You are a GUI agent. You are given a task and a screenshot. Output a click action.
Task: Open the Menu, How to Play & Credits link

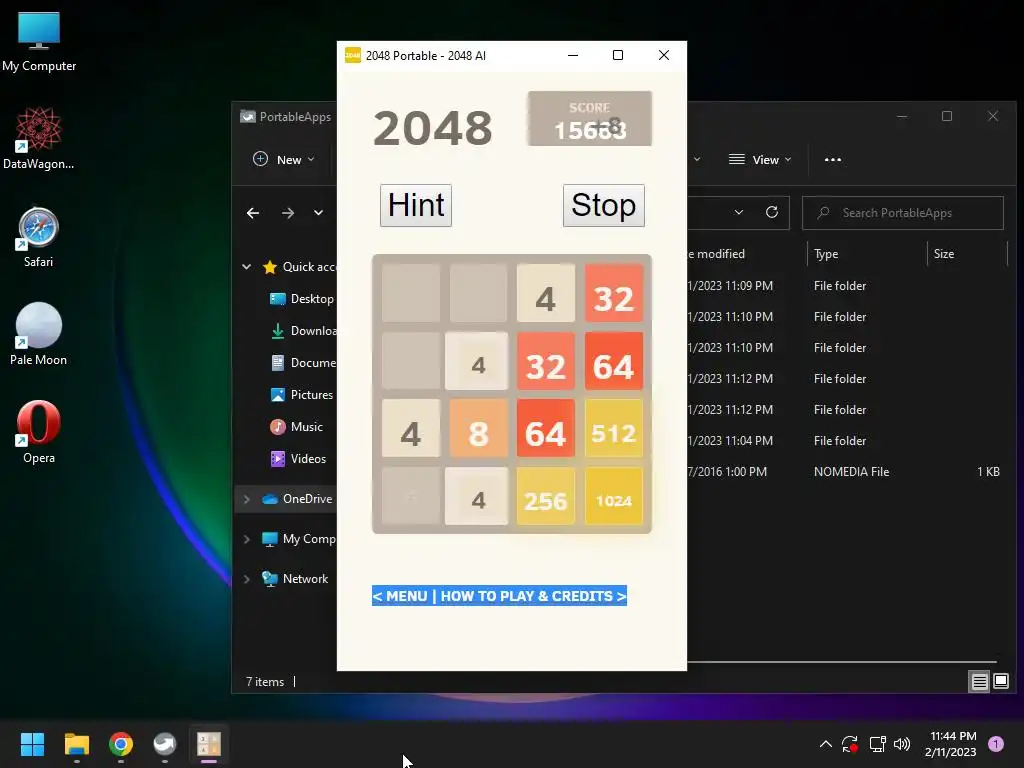[x=499, y=596]
